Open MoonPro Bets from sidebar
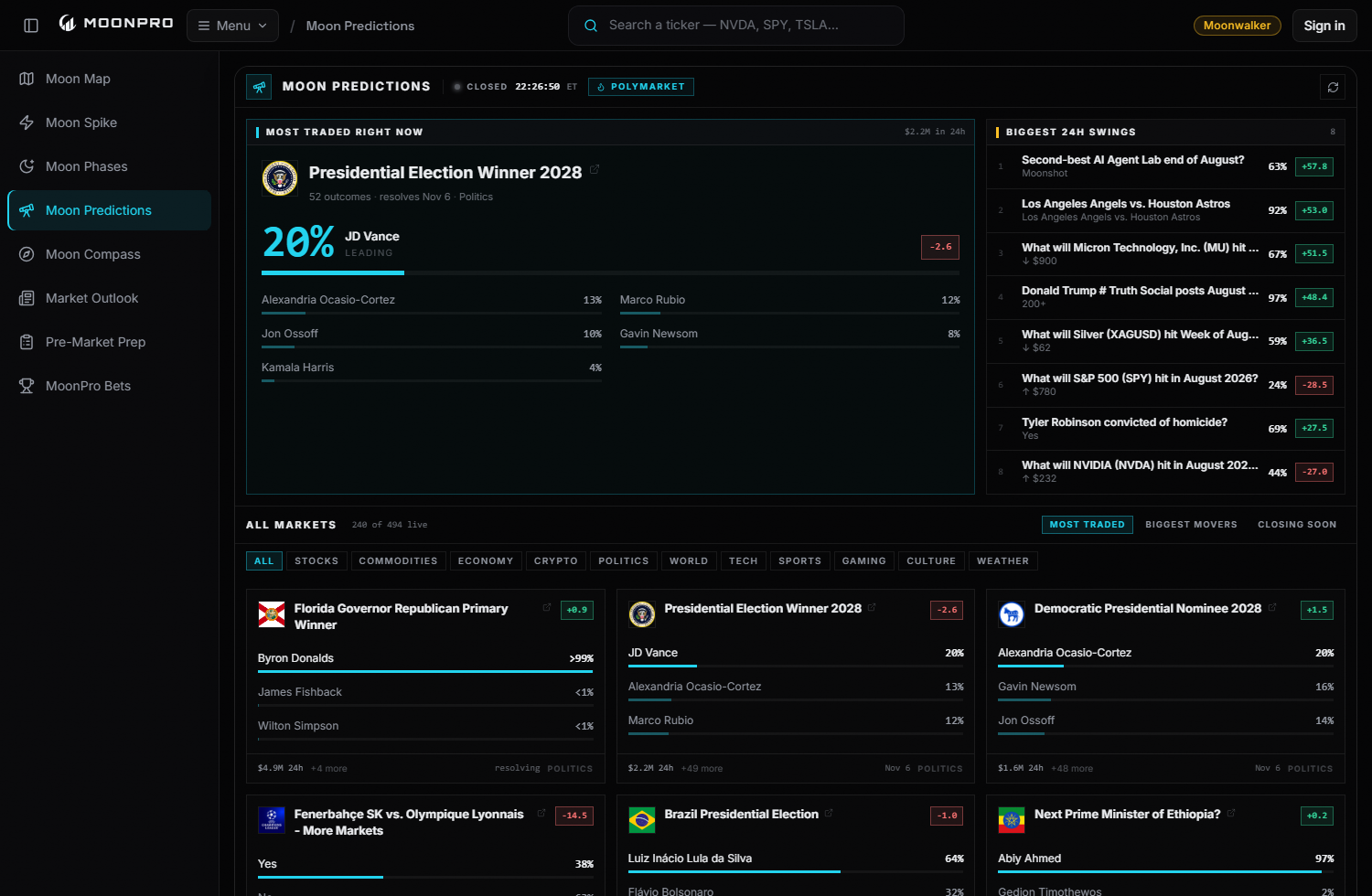The image size is (1372, 896). click(x=110, y=386)
